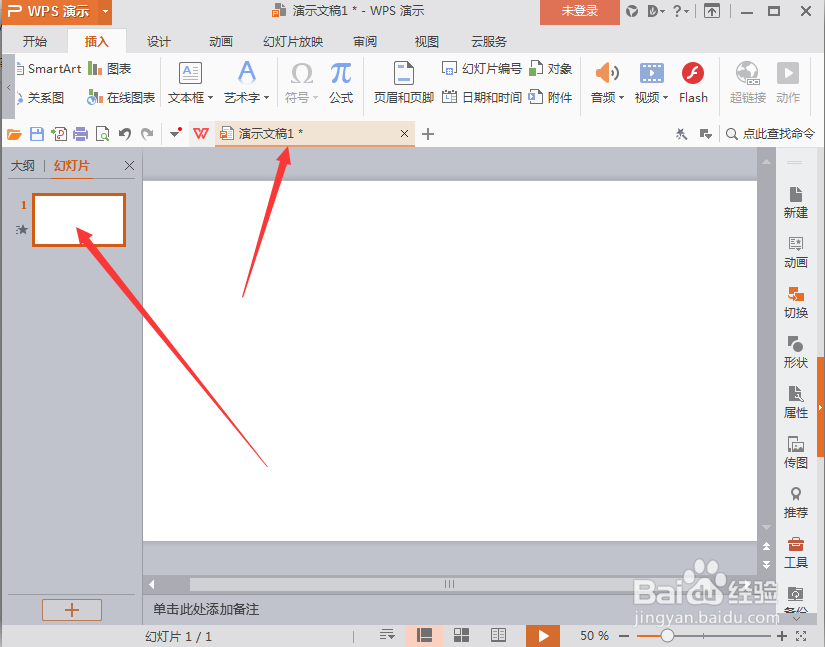Expand the WPS 演示 application menu arrow

click(106, 11)
